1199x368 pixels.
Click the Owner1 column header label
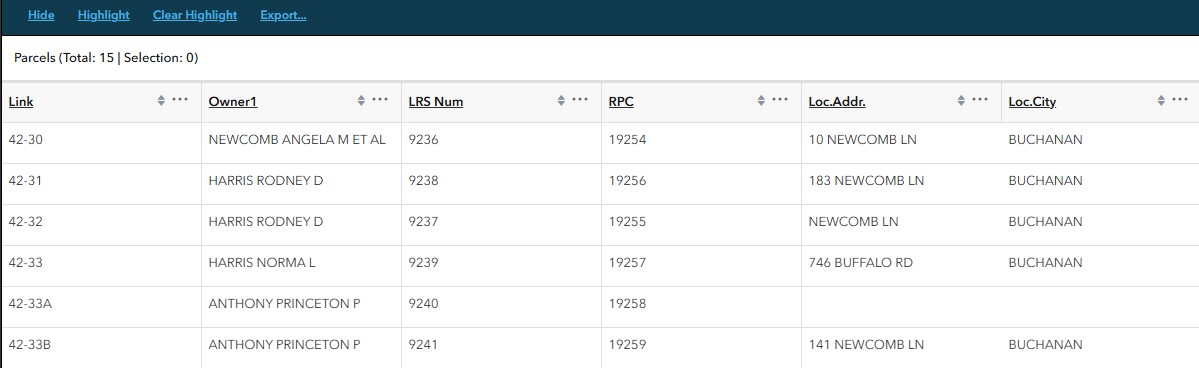tap(233, 102)
